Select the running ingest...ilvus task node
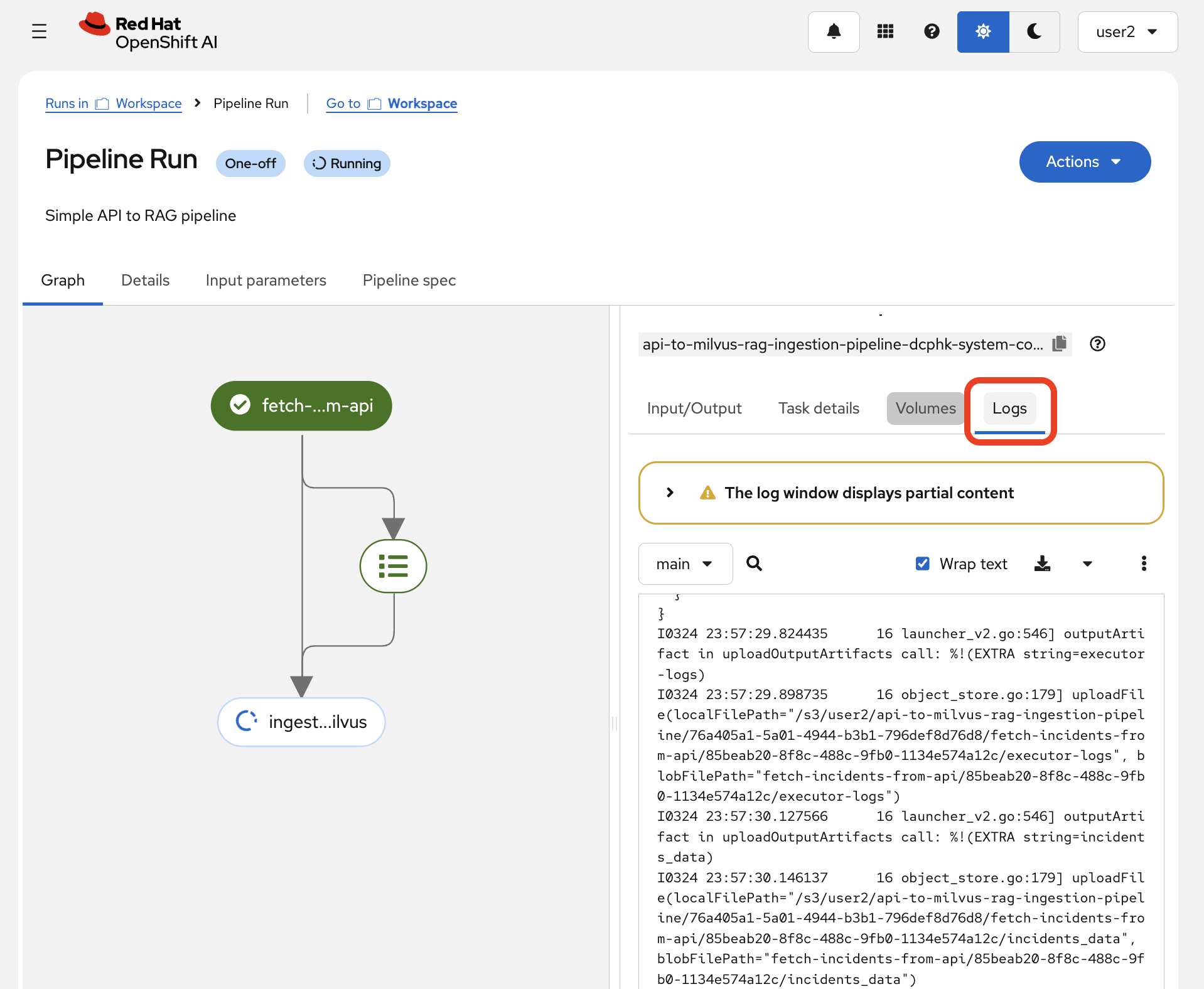 301,722
